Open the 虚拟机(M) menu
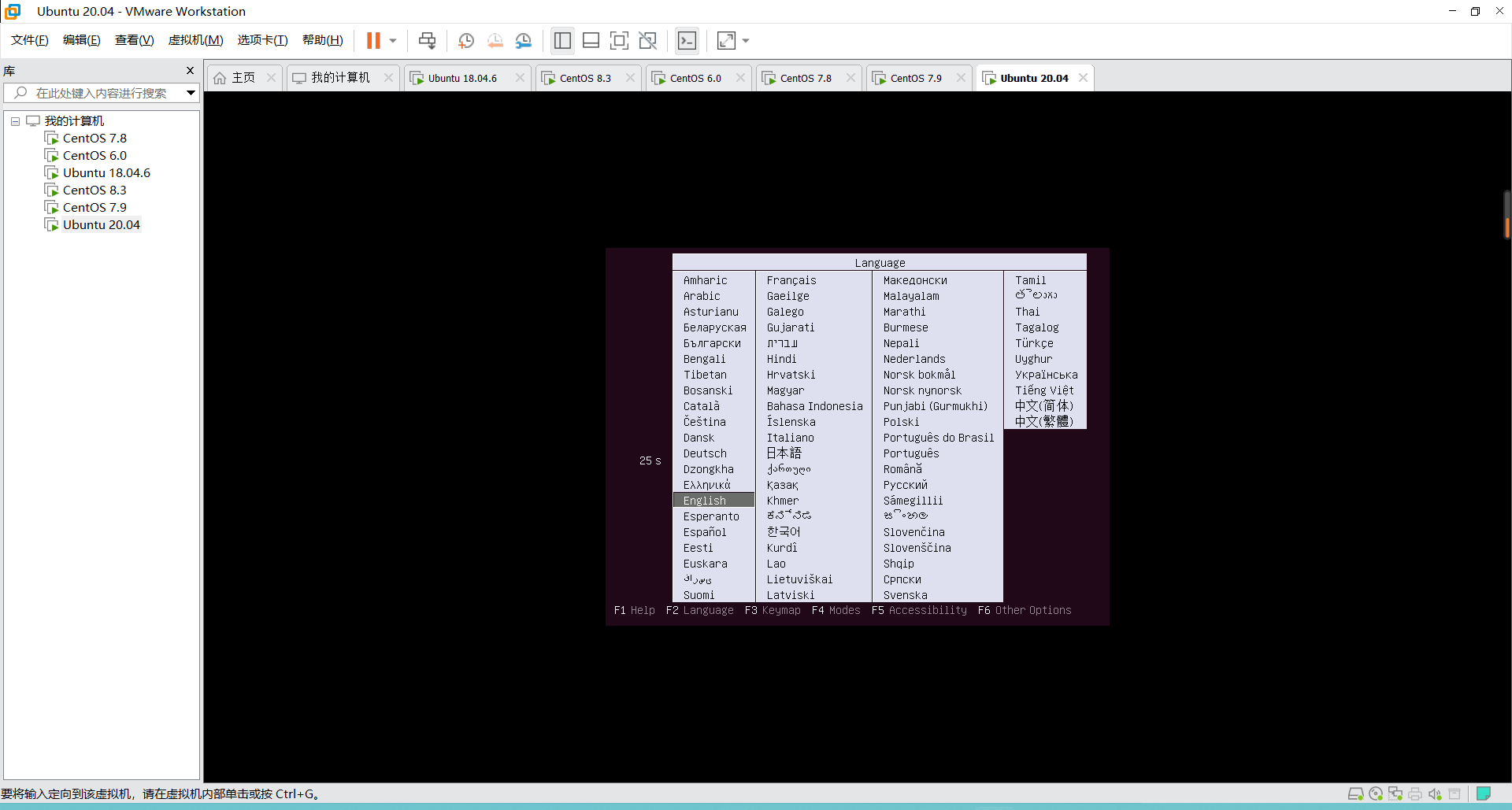This screenshot has width=1512, height=810. pos(196,40)
